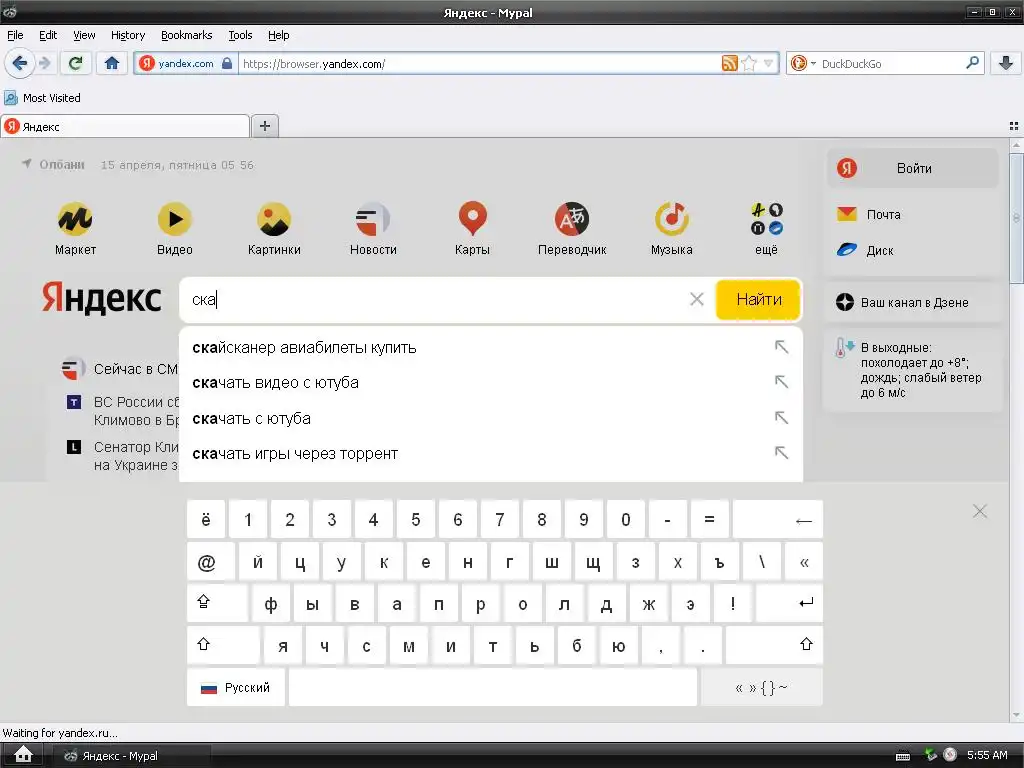Tap the spacebar on the virtual keyboard
Image resolution: width=1024 pixels, height=768 pixels.
tap(492, 688)
